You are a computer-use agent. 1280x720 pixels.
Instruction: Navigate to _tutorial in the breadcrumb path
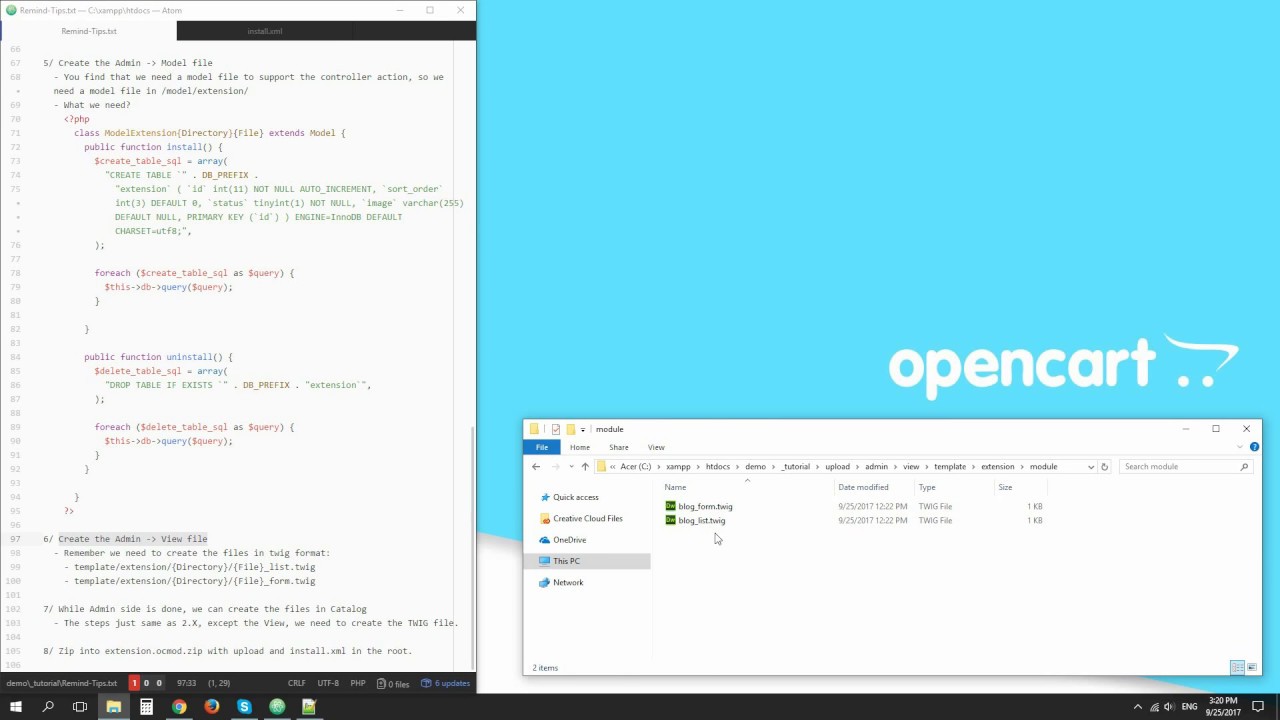796,467
